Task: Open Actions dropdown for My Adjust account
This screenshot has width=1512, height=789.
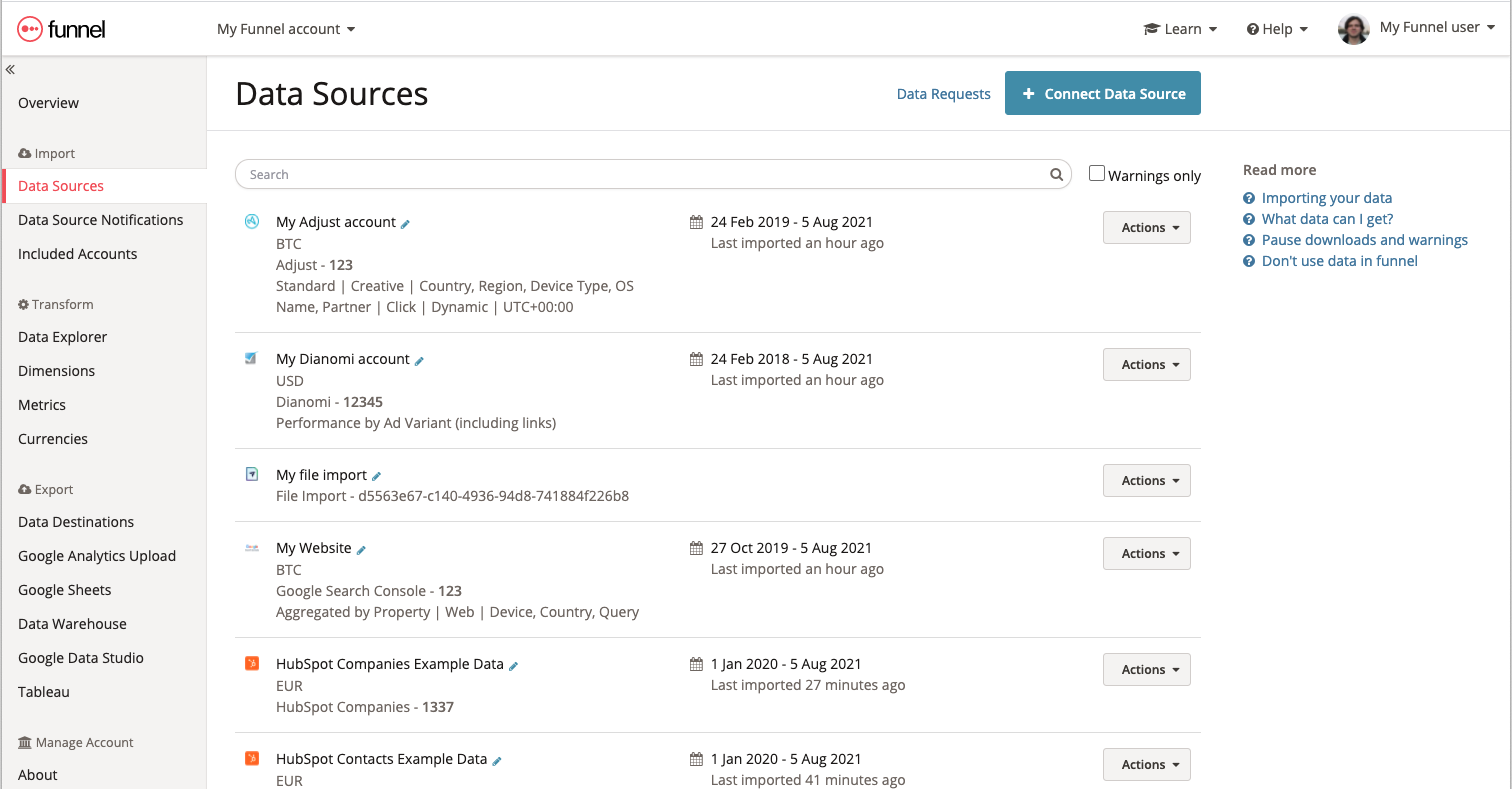Action: [1146, 227]
